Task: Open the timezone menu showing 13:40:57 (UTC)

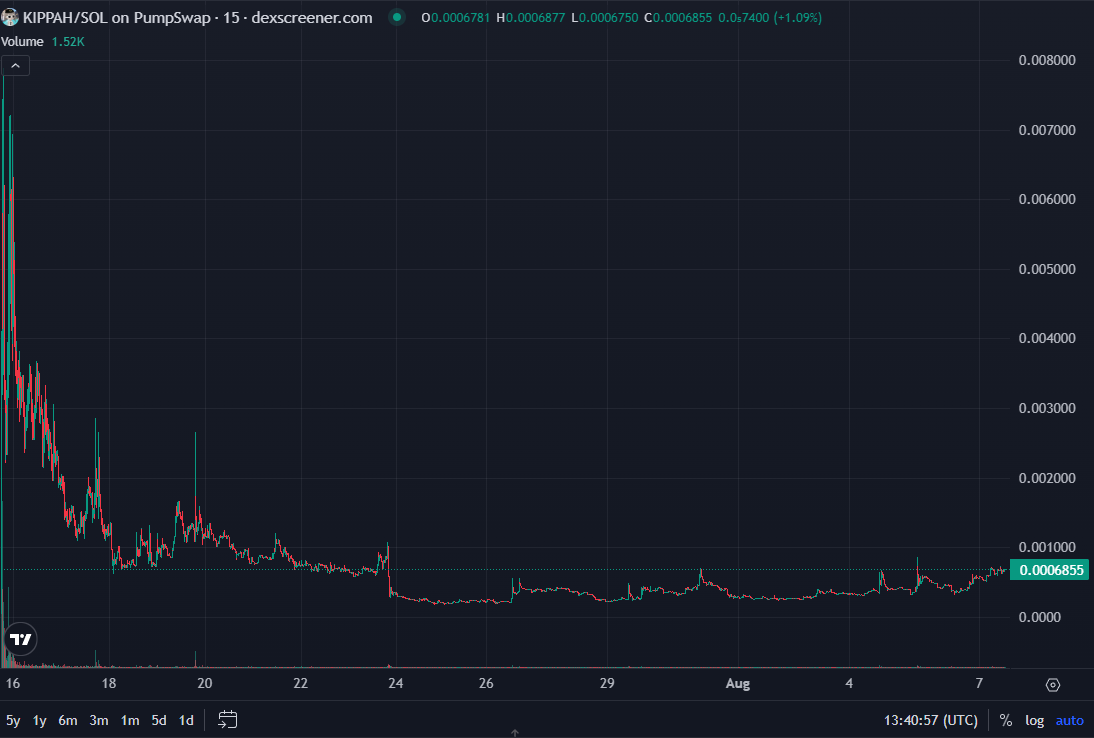Action: click(930, 720)
